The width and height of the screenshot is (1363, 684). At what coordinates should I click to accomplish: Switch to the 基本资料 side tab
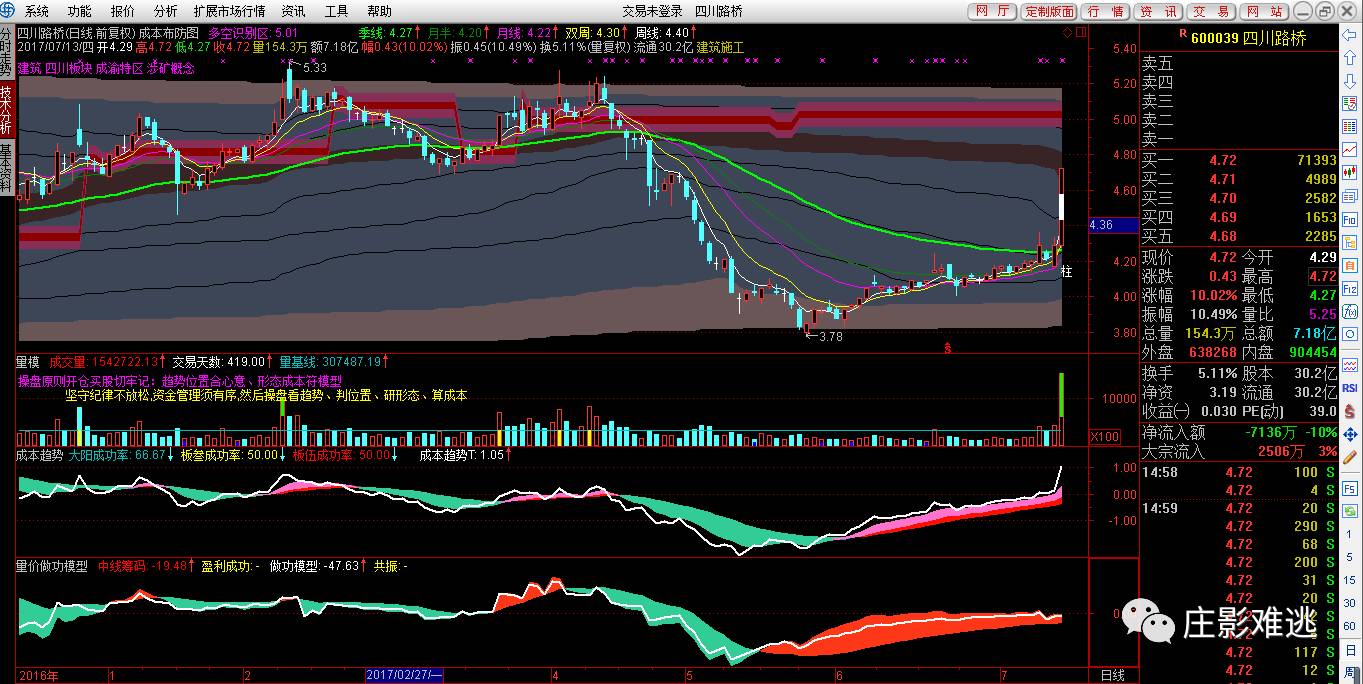[7, 169]
